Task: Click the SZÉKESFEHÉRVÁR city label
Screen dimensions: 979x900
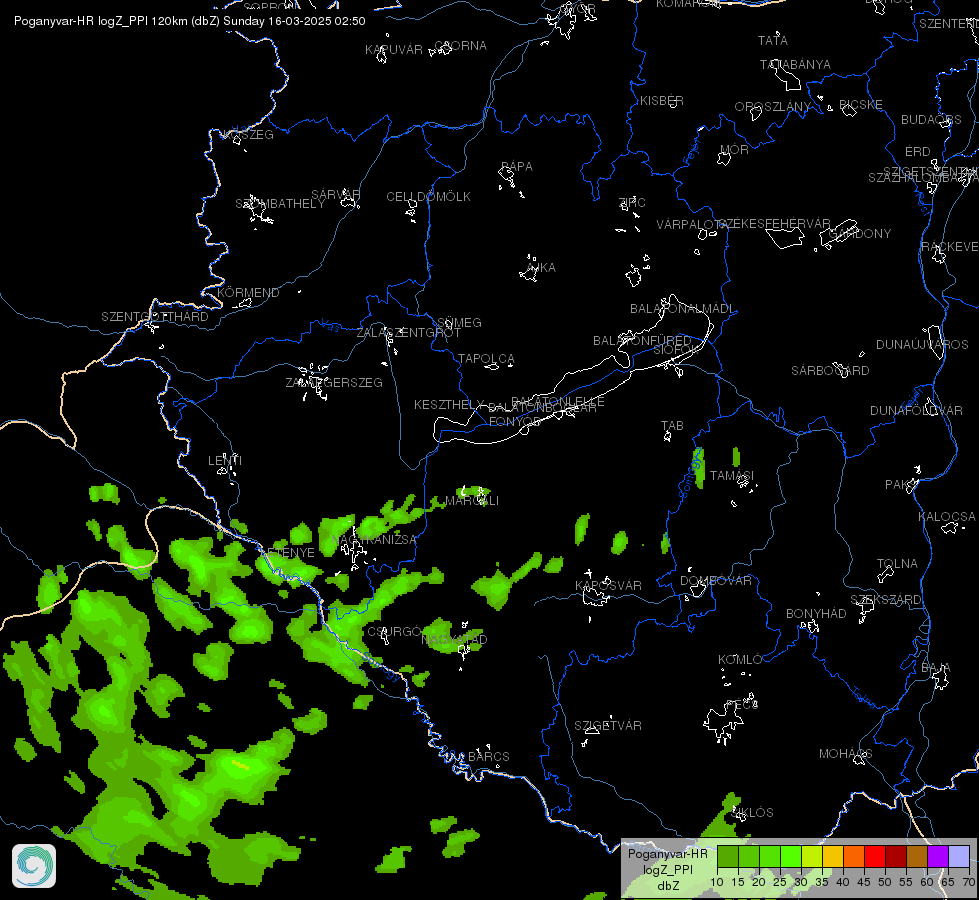Action: pyautogui.click(x=775, y=224)
